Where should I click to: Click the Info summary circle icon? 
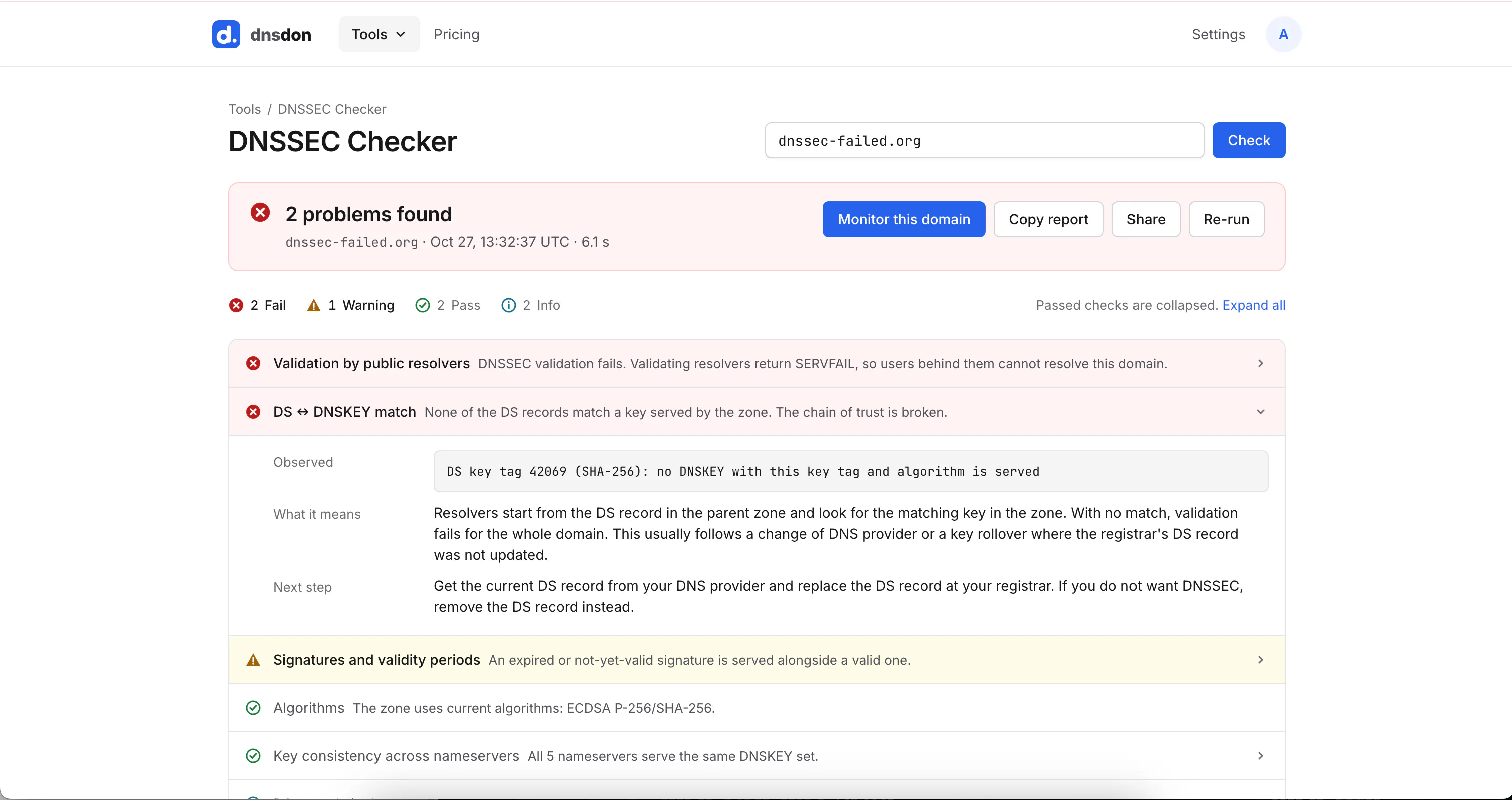tap(508, 305)
